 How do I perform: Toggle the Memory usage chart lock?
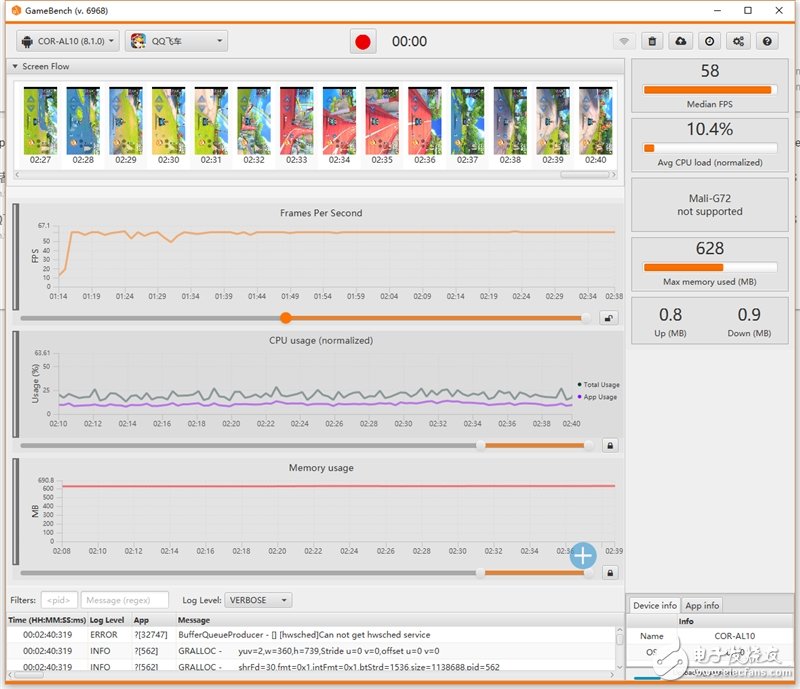609,573
